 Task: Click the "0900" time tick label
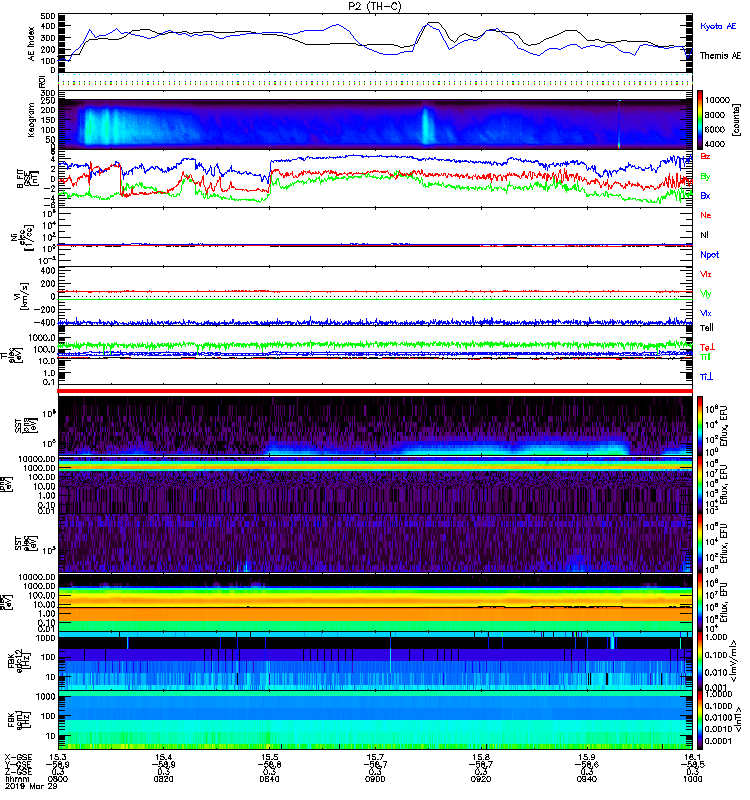(x=375, y=779)
